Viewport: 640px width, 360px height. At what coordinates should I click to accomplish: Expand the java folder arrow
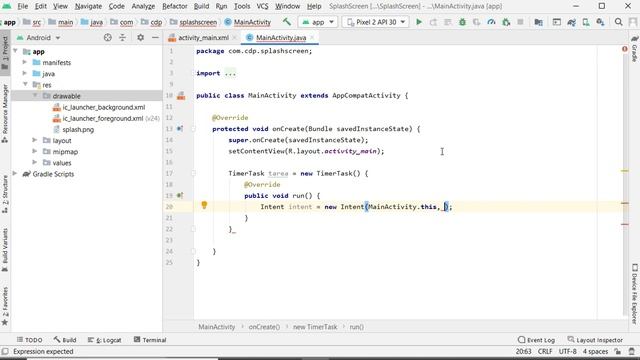[24, 73]
